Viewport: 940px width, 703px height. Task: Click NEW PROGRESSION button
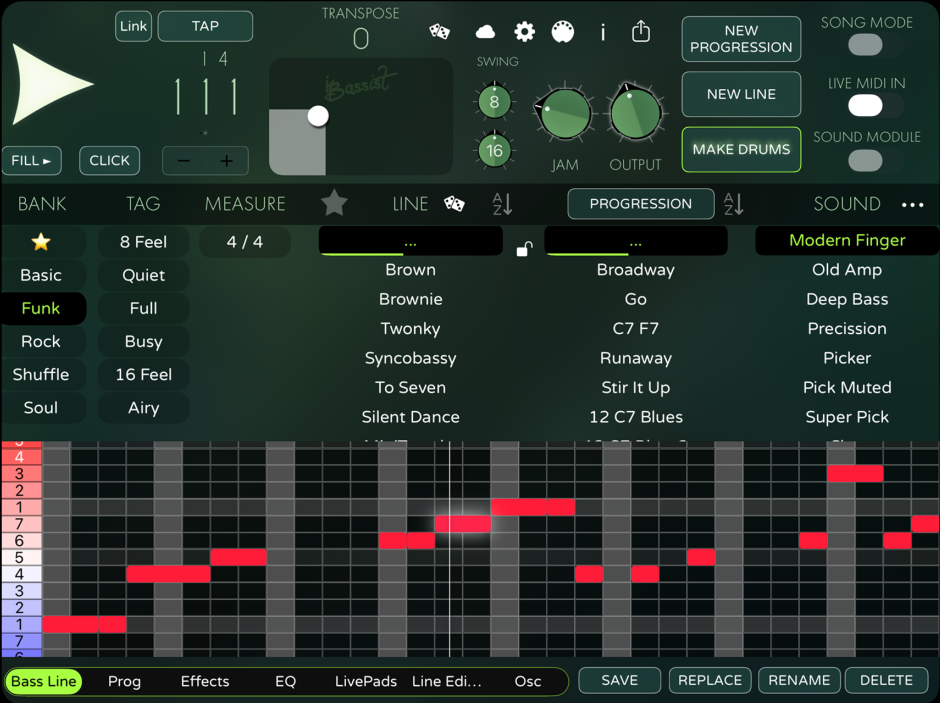(x=741, y=39)
